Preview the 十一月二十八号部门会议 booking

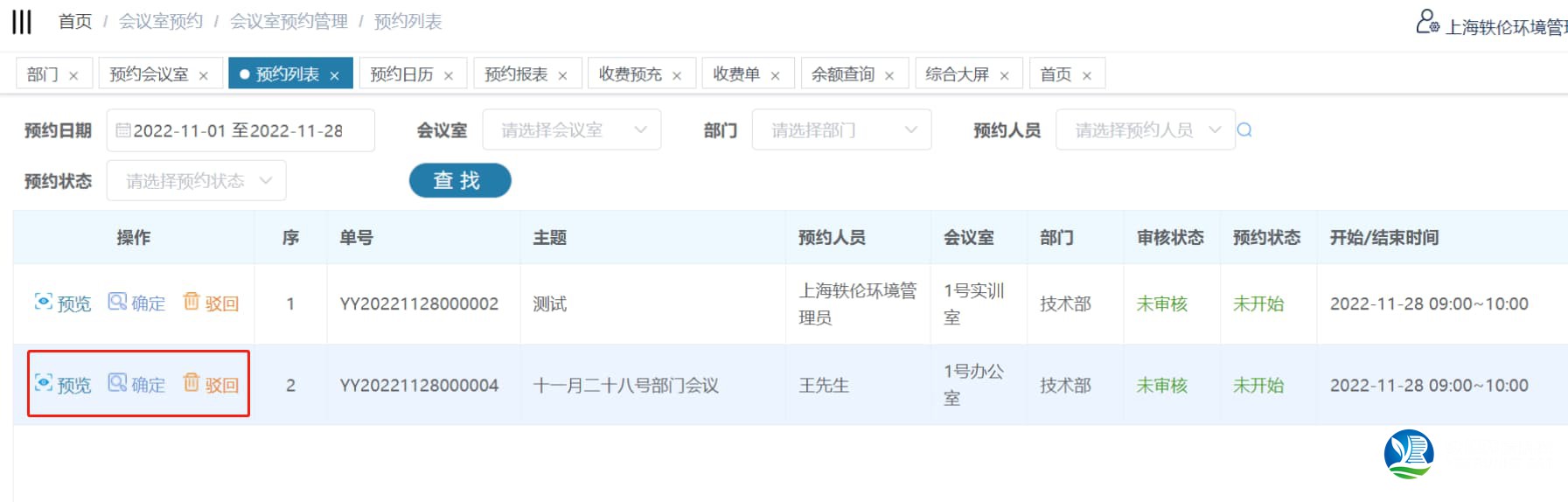pyautogui.click(x=62, y=385)
